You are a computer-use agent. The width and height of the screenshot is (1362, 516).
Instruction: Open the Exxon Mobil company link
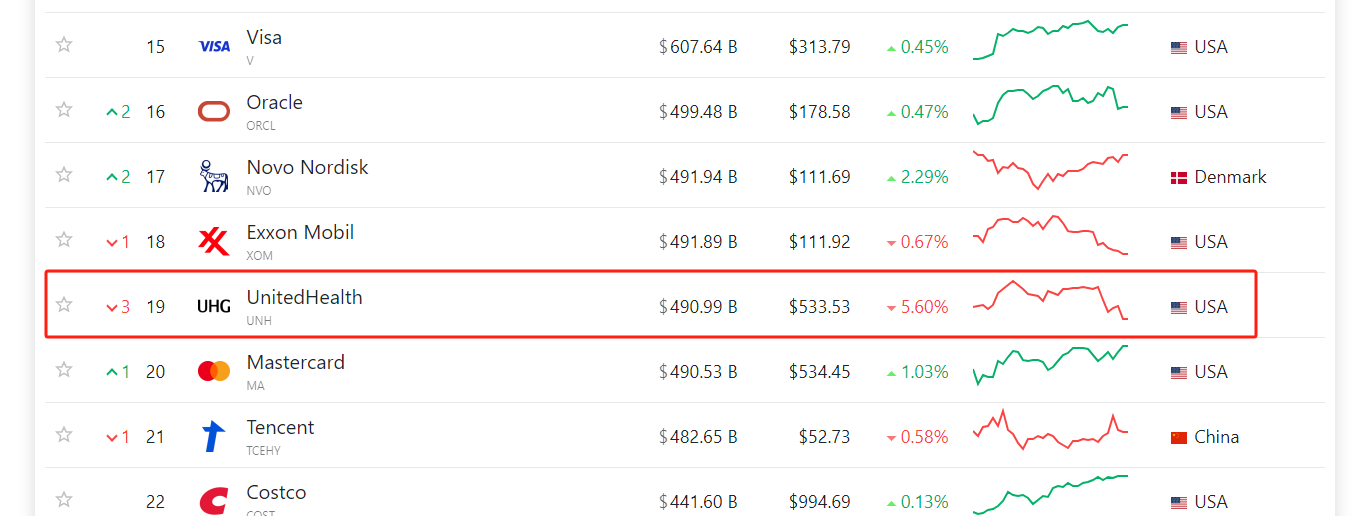click(x=300, y=232)
